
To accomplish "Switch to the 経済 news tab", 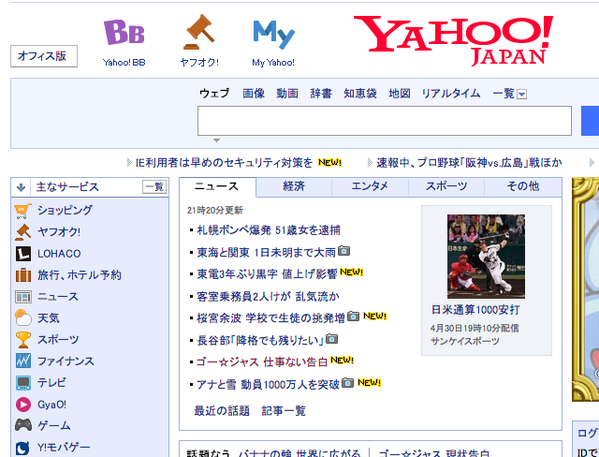I will click(294, 186).
